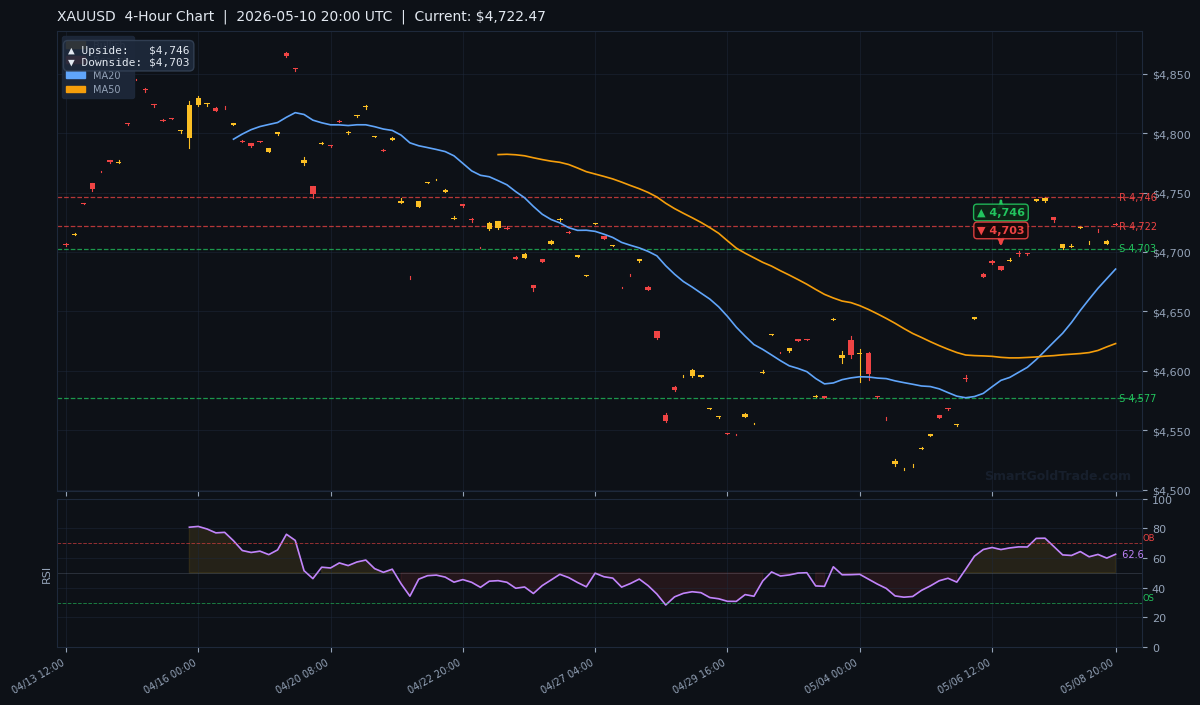
Task: Click the $4,500 price axis label
Action: pyautogui.click(x=1171, y=491)
